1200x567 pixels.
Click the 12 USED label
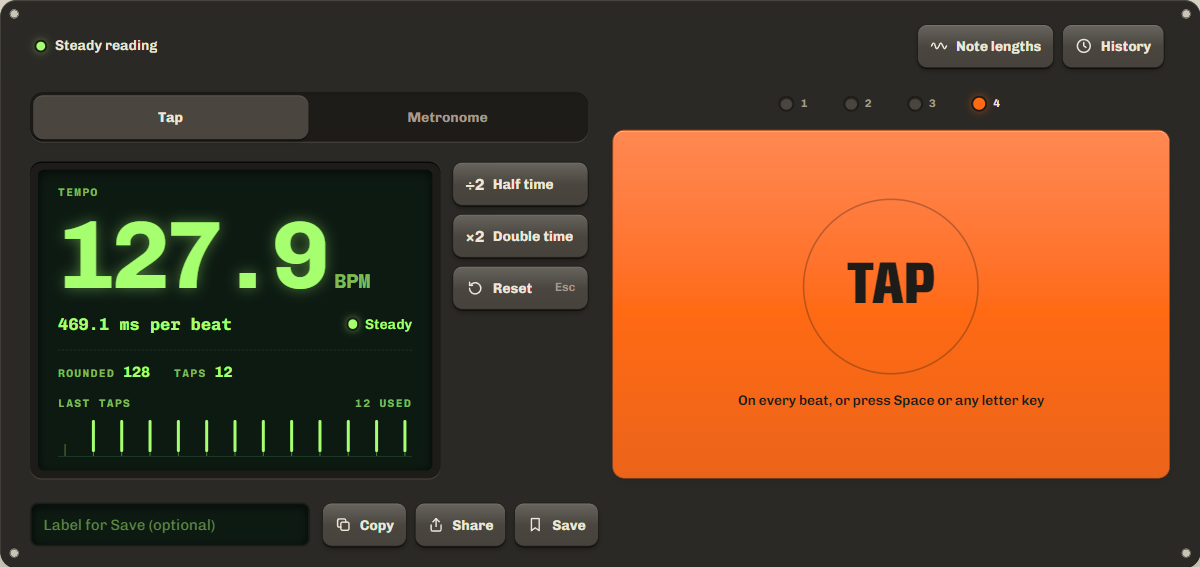click(x=383, y=404)
